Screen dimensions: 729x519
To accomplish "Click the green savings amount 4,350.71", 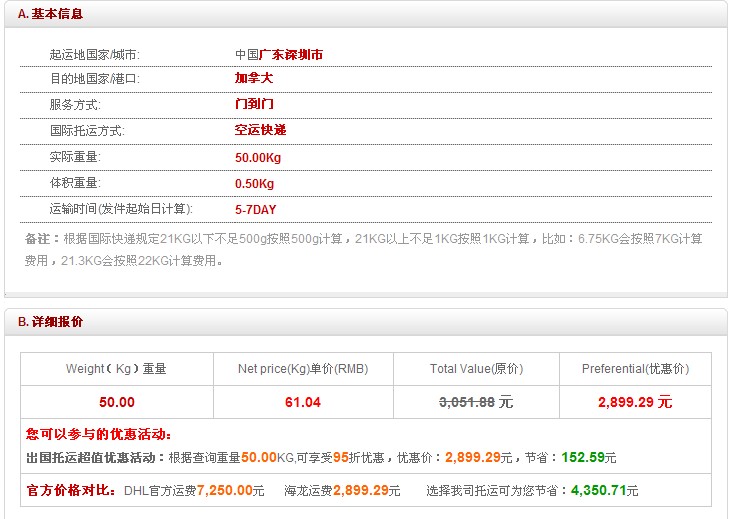I will pyautogui.click(x=596, y=491).
